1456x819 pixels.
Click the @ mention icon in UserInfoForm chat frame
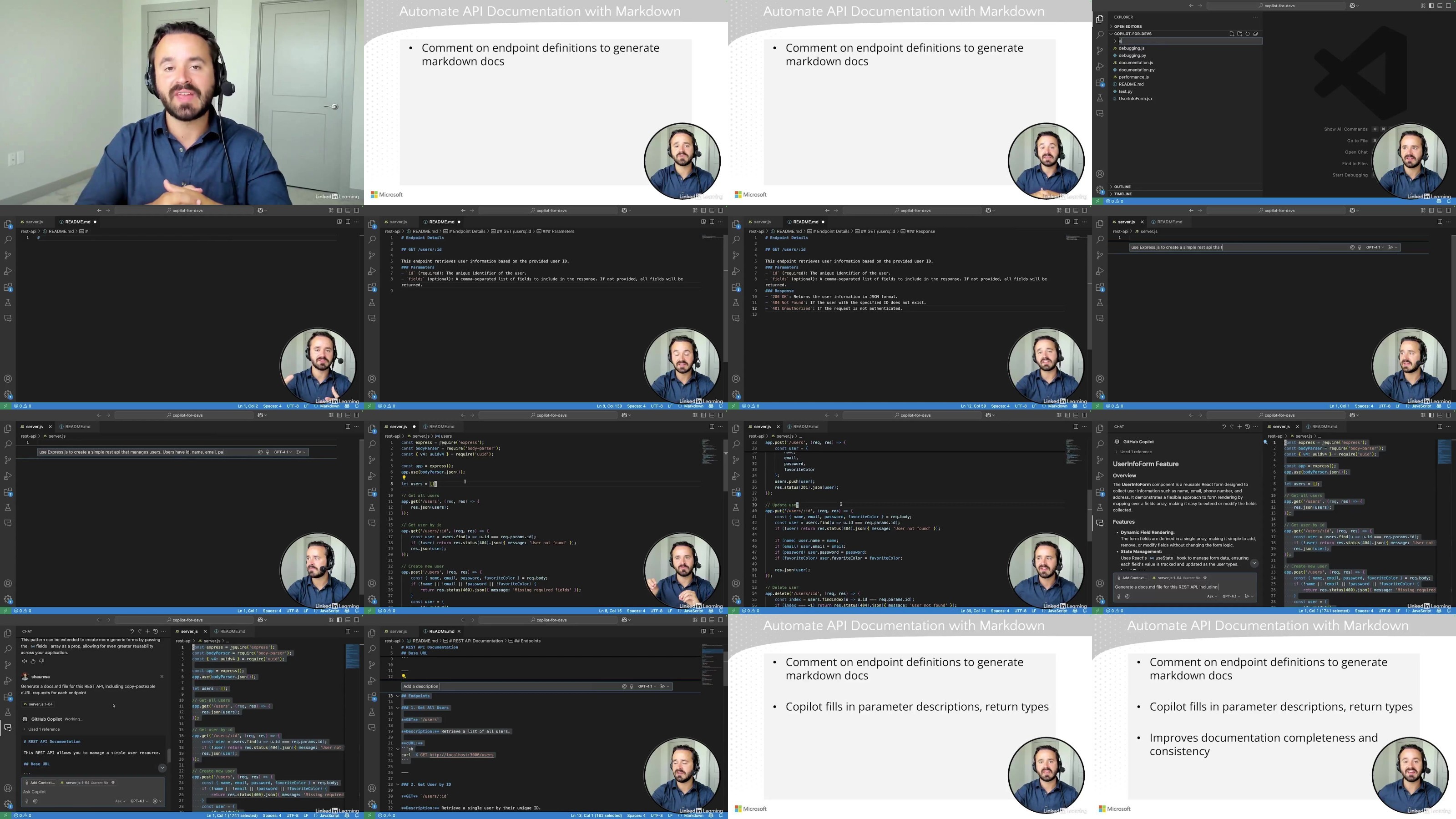[1127, 597]
